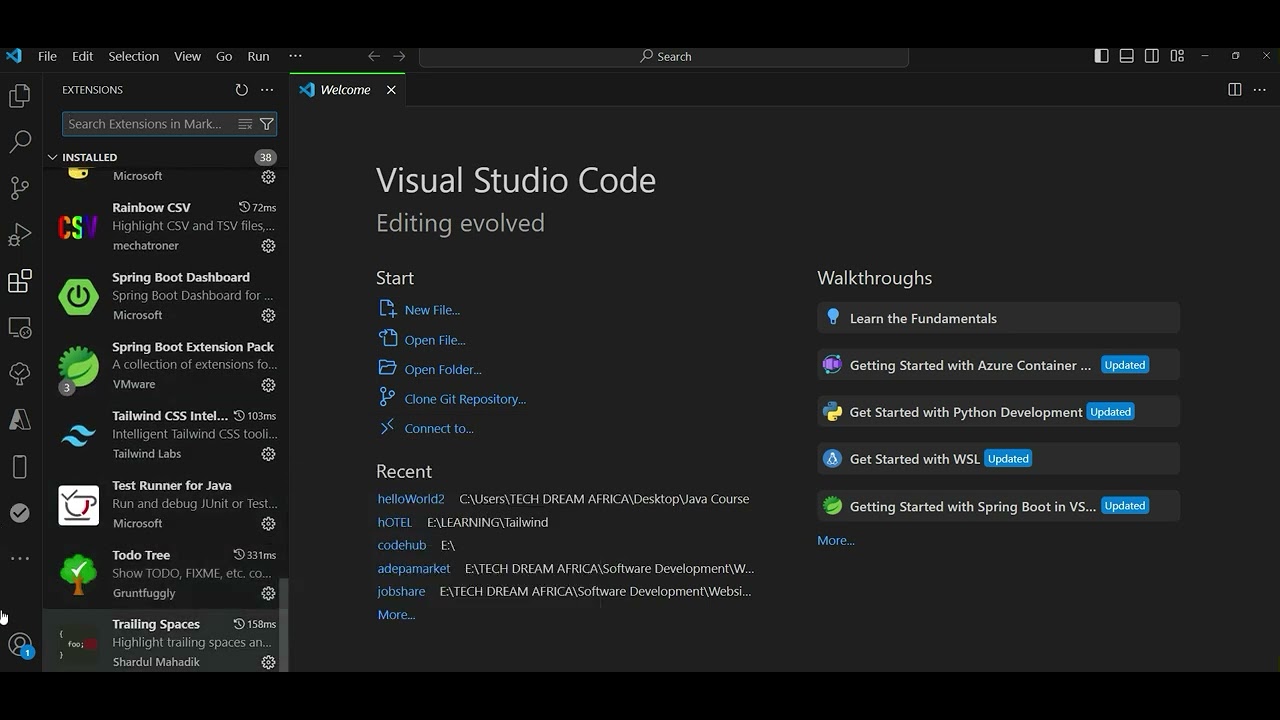Open the Testing view icon
Screen dimensions: 1280x720
pos(20,374)
